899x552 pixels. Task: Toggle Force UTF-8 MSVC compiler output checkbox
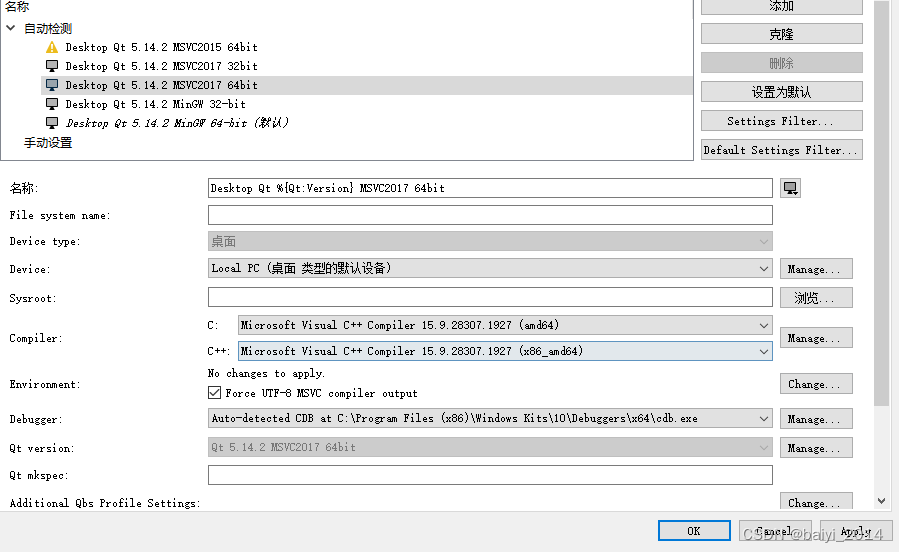coord(214,393)
